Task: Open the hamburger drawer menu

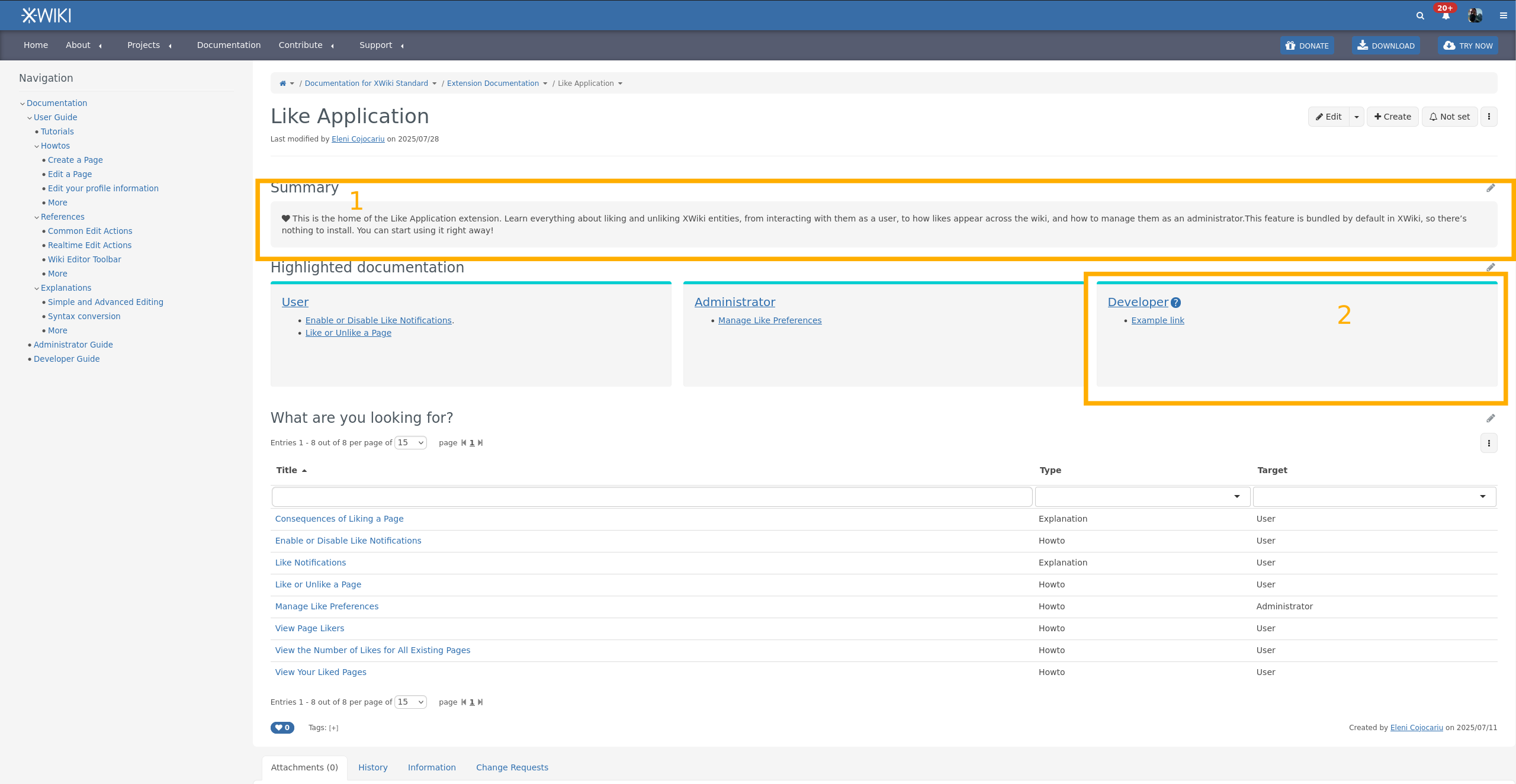Action: (x=1503, y=16)
